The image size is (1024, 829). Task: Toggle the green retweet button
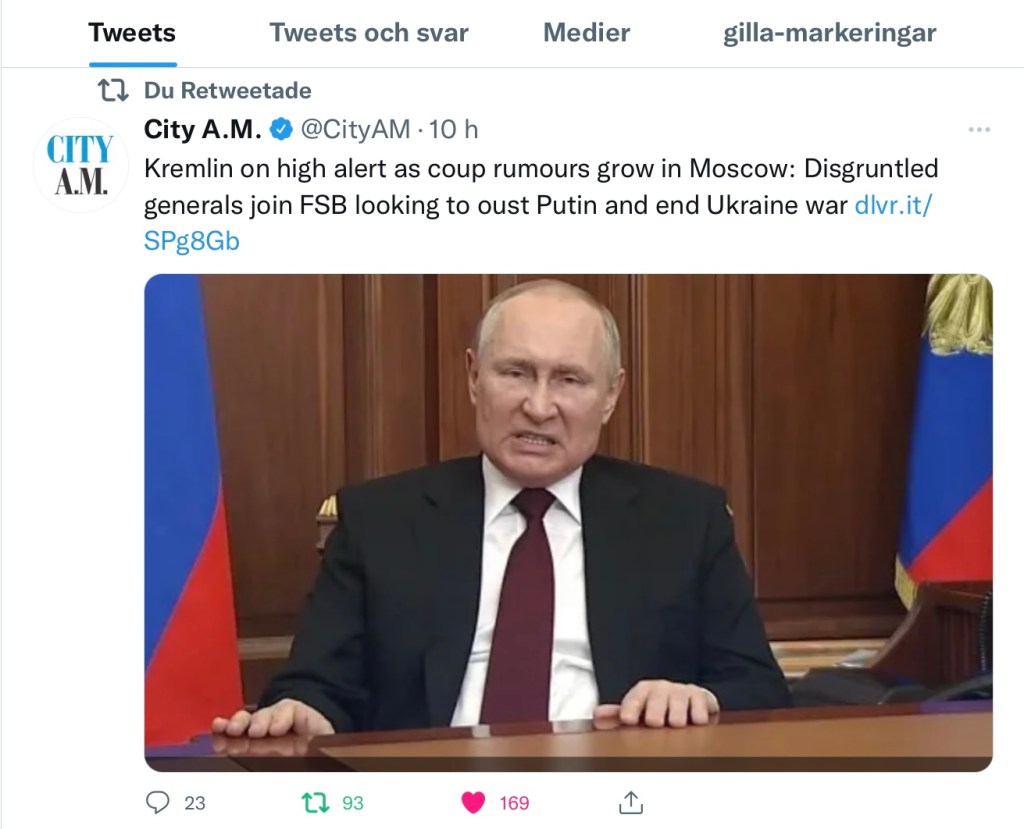click(x=315, y=802)
